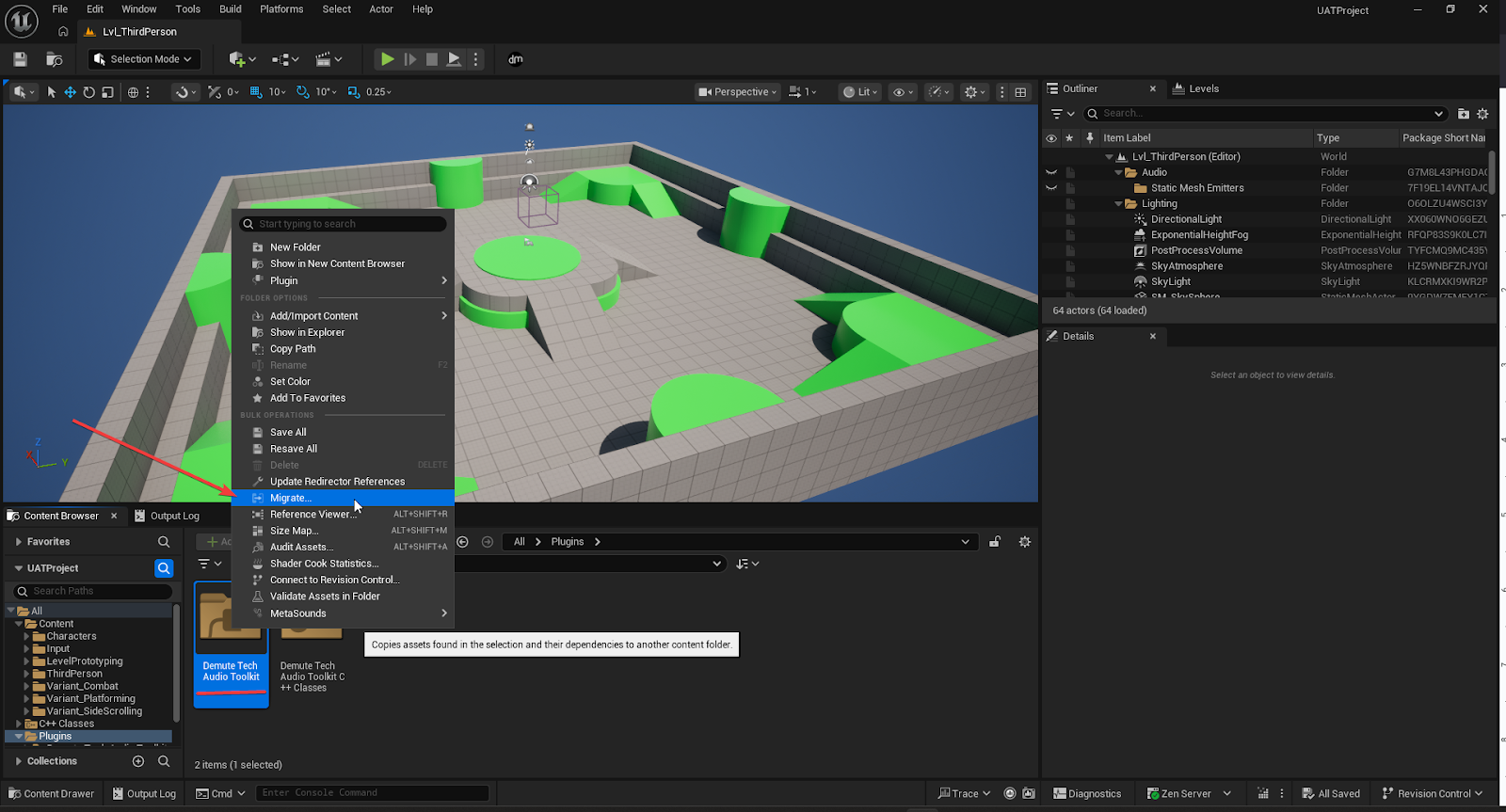
Task: Choose Reference Viewer... in the context menu
Action: click(x=343, y=514)
